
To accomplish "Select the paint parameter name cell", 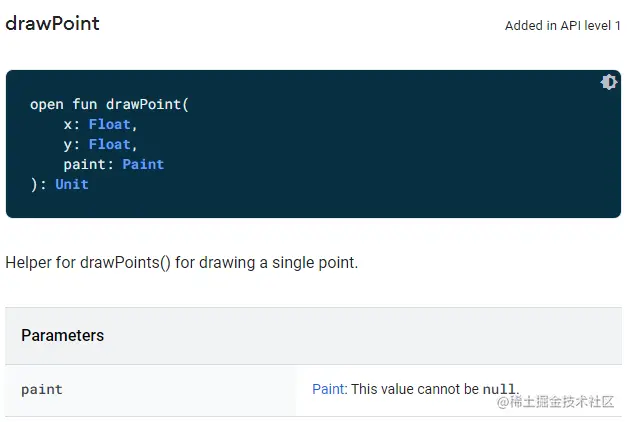I will (42, 389).
